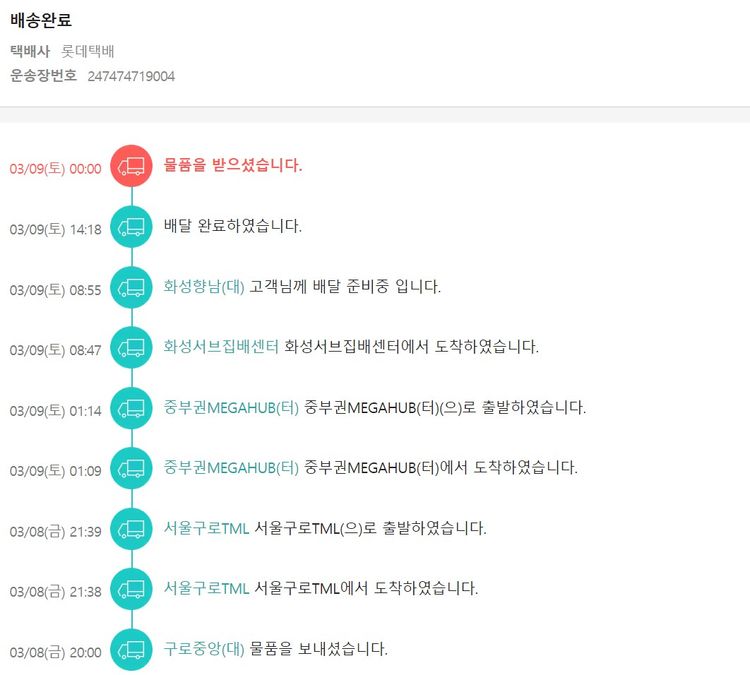This screenshot has height=675, width=750.
Task: Click truck icon at 03/09 01:14 step
Action: (x=131, y=408)
